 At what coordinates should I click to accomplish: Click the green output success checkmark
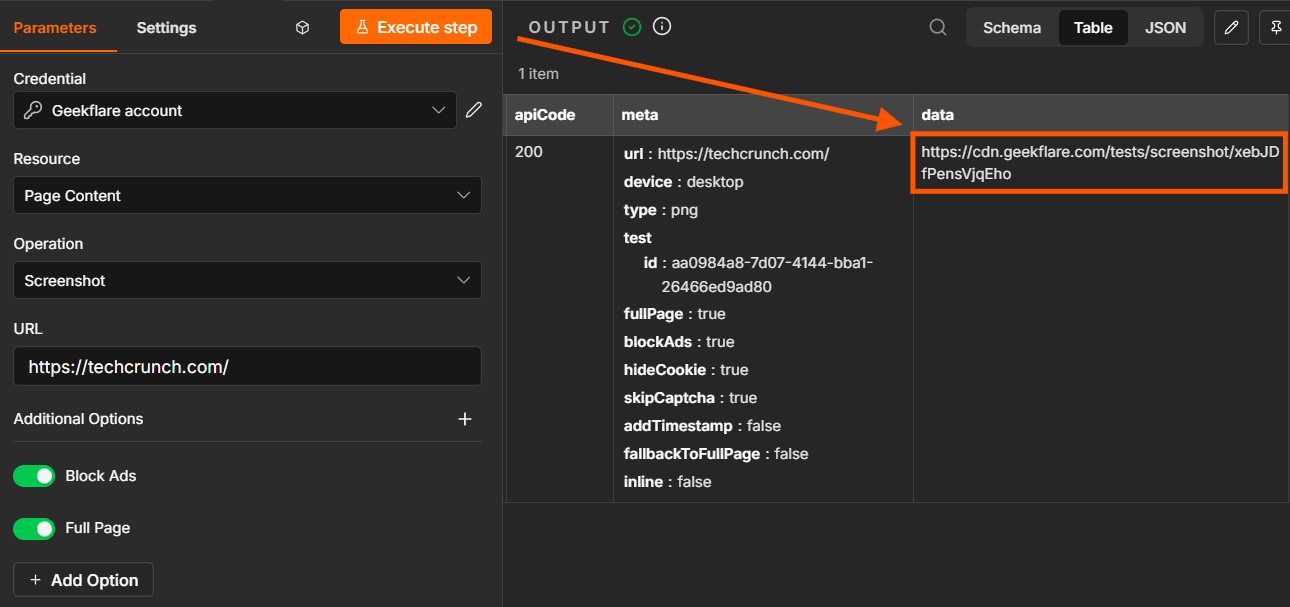[x=632, y=27]
